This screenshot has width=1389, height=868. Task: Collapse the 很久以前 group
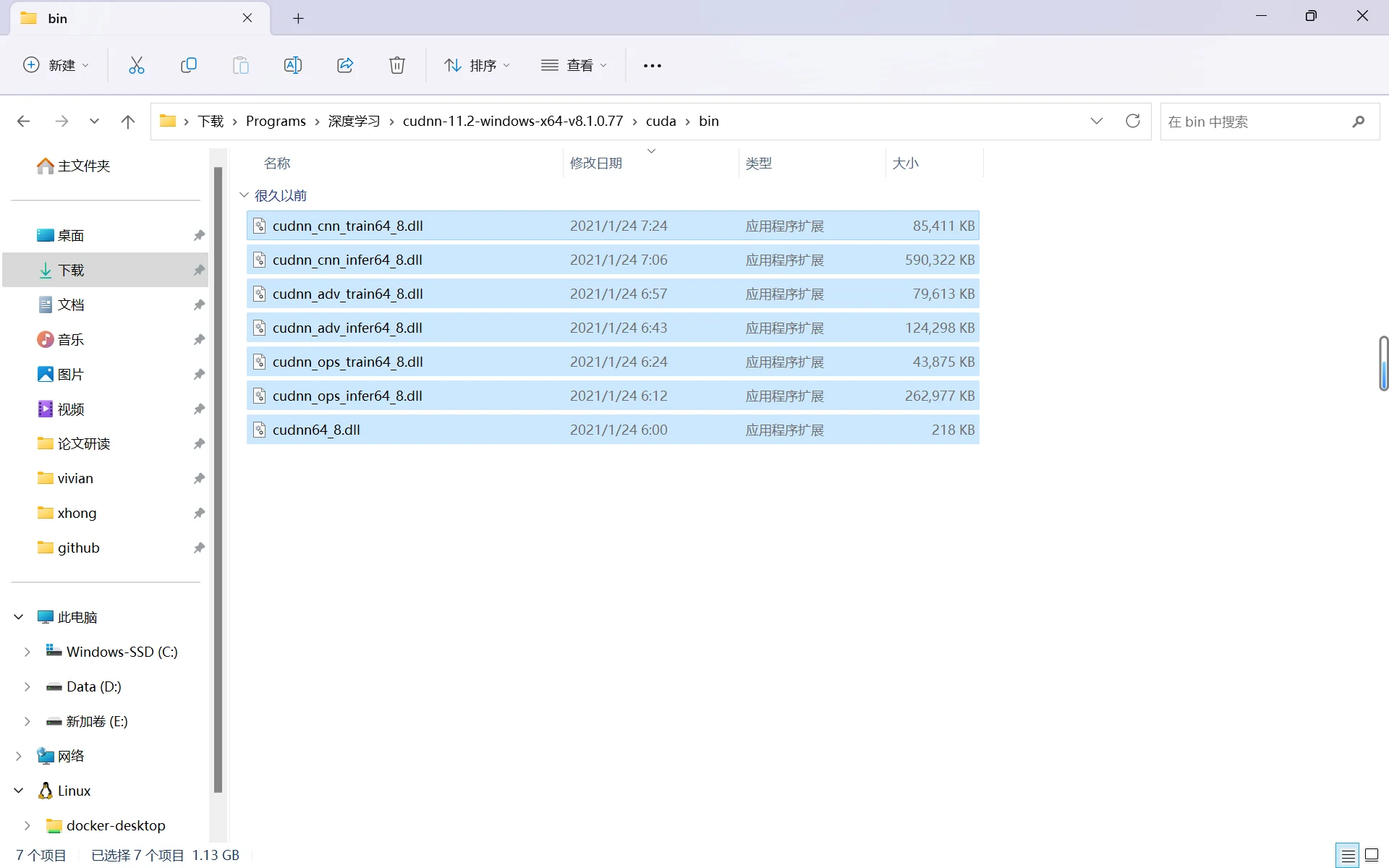245,195
